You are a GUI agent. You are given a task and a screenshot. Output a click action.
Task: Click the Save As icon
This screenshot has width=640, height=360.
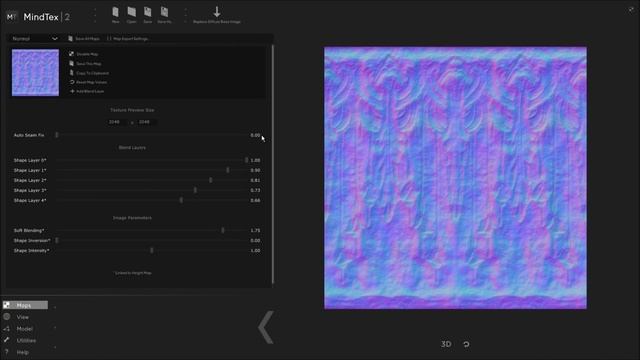(164, 12)
